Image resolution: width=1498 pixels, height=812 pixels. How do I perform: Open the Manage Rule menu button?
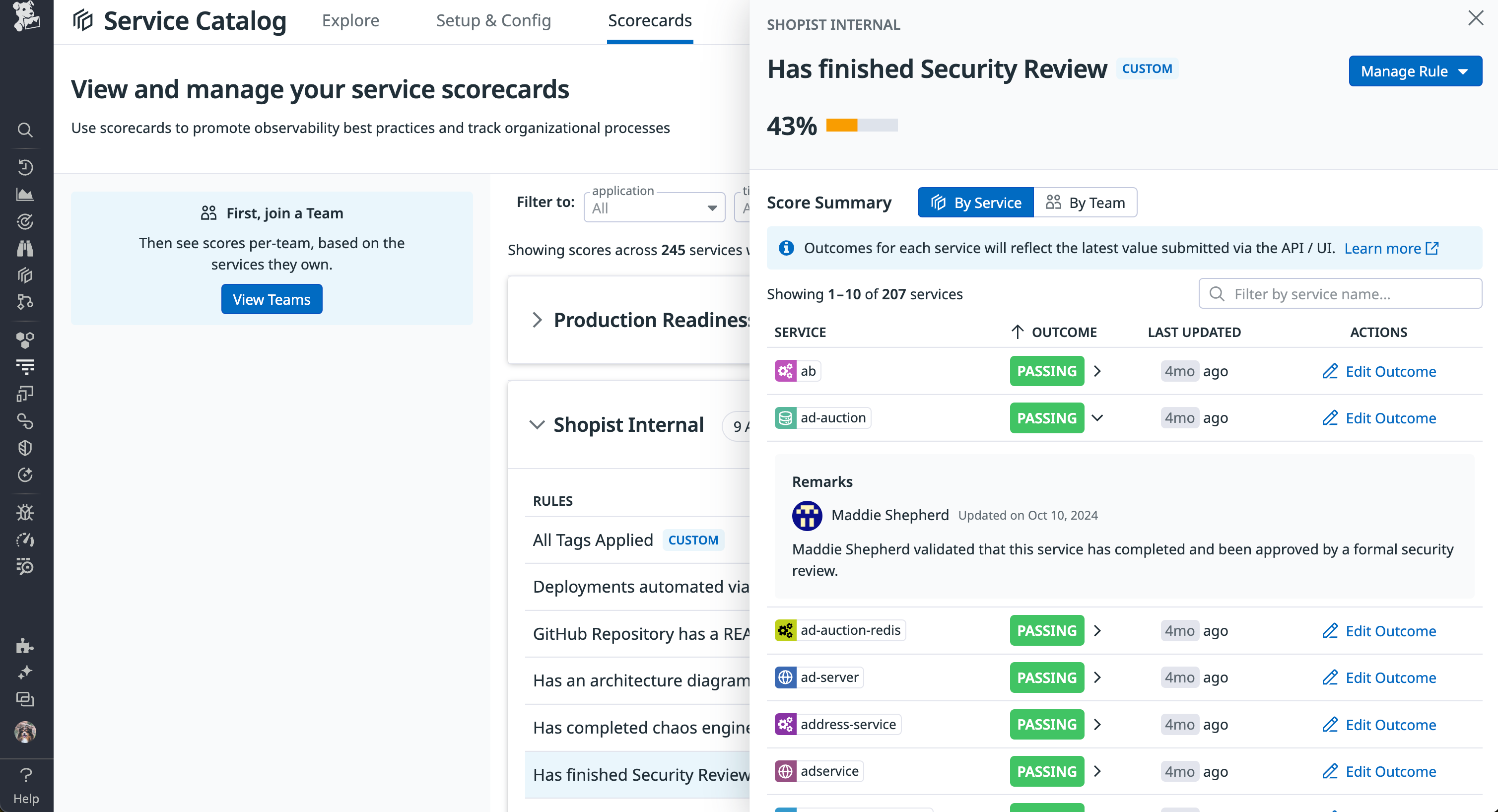click(x=1416, y=71)
